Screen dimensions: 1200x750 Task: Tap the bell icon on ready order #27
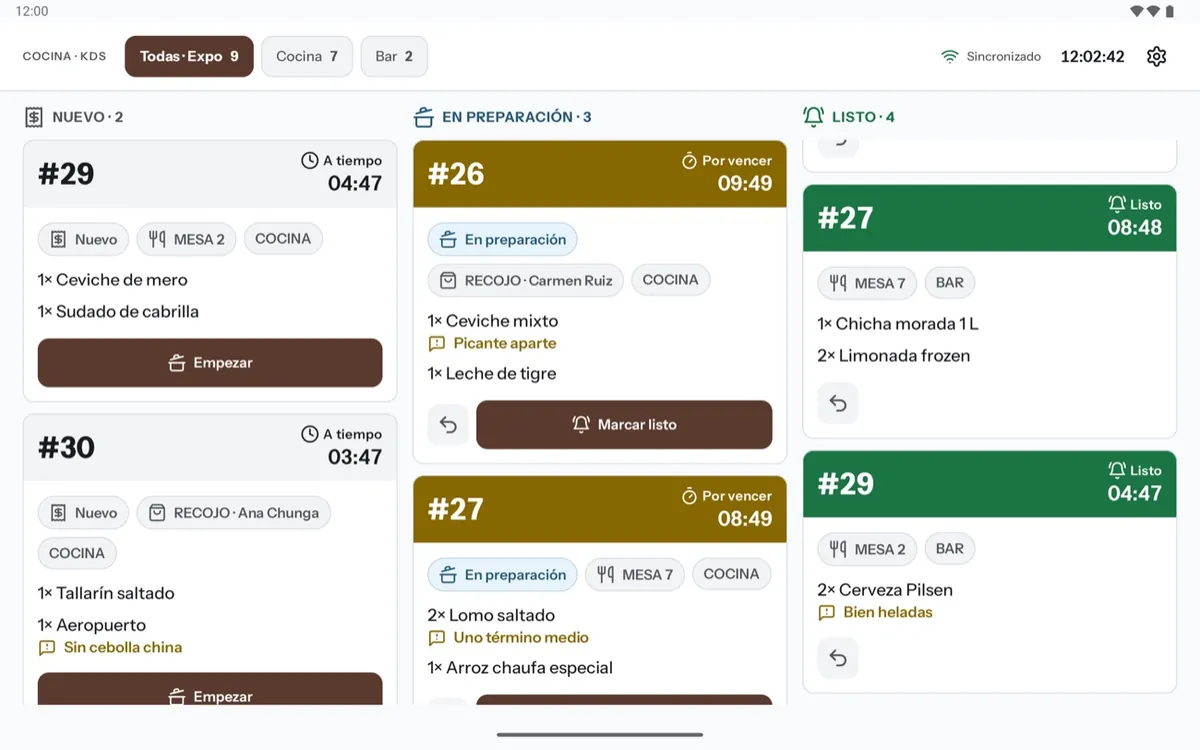click(x=1117, y=204)
